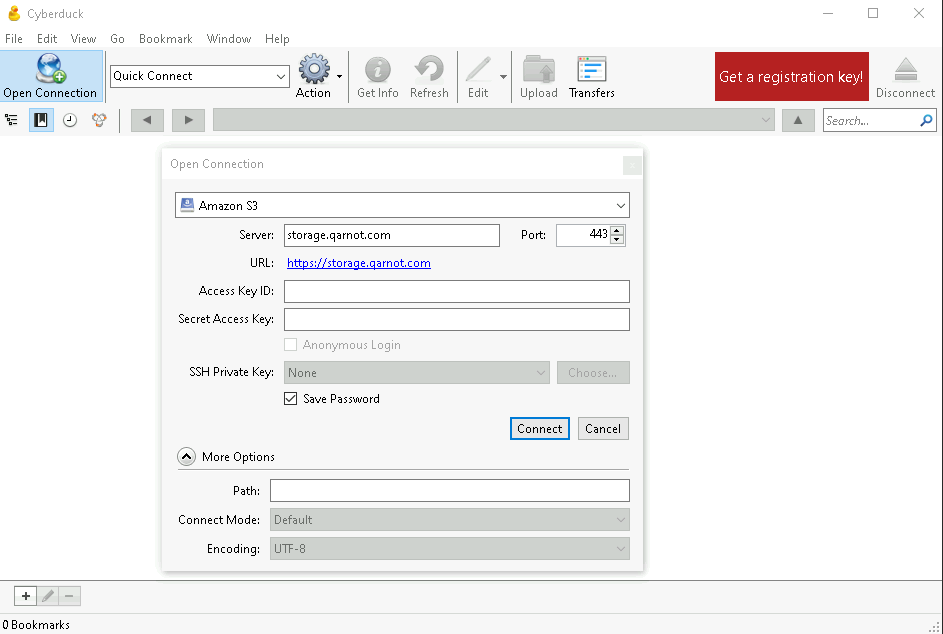Click the Transfers toolbar icon
This screenshot has width=943, height=634.
592,69
